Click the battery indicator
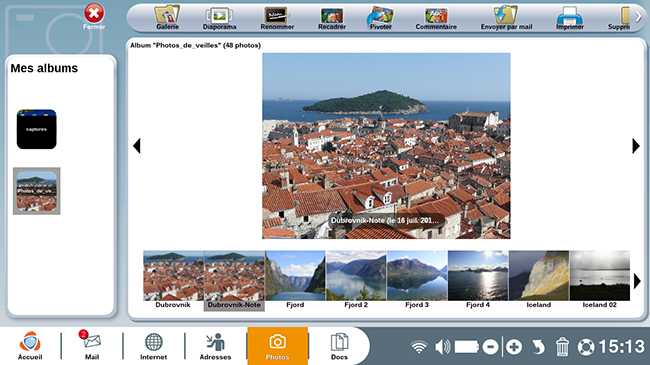This screenshot has width=650, height=365. tap(467, 347)
